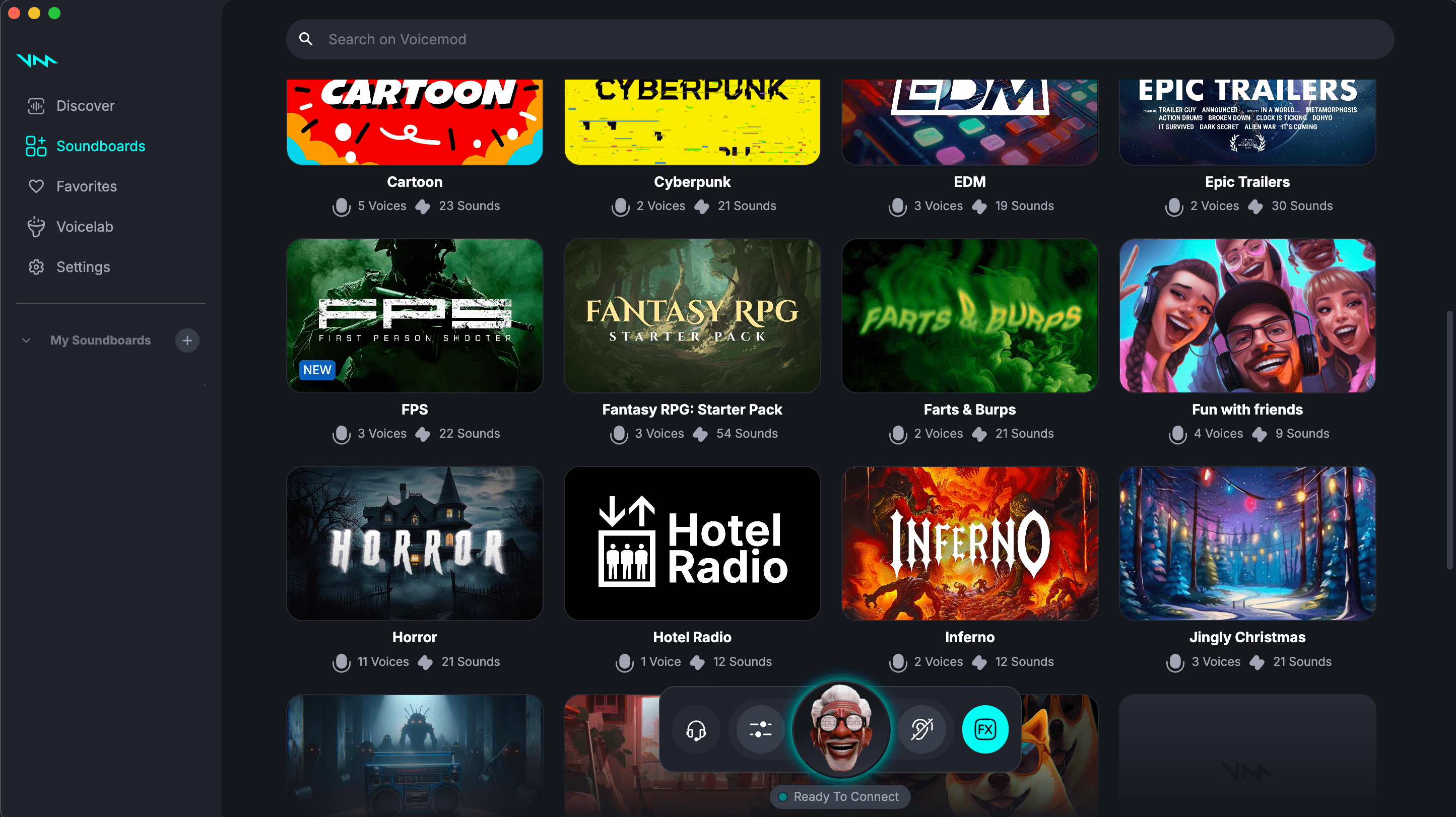Click the Favorites heart icon in sidebar
Viewport: 1456px width, 817px height.
36,186
